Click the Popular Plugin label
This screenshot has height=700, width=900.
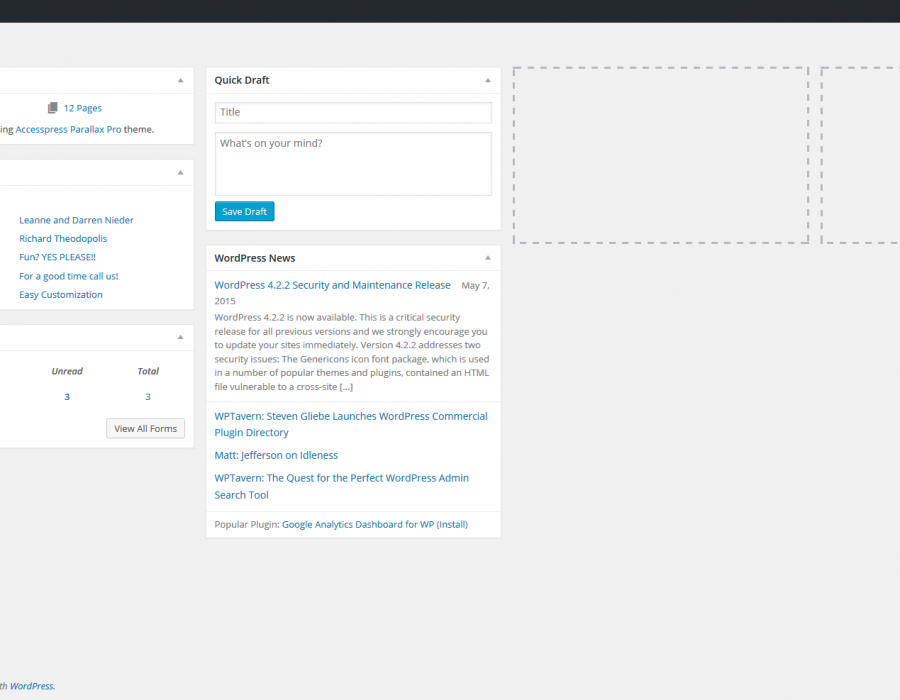247,524
